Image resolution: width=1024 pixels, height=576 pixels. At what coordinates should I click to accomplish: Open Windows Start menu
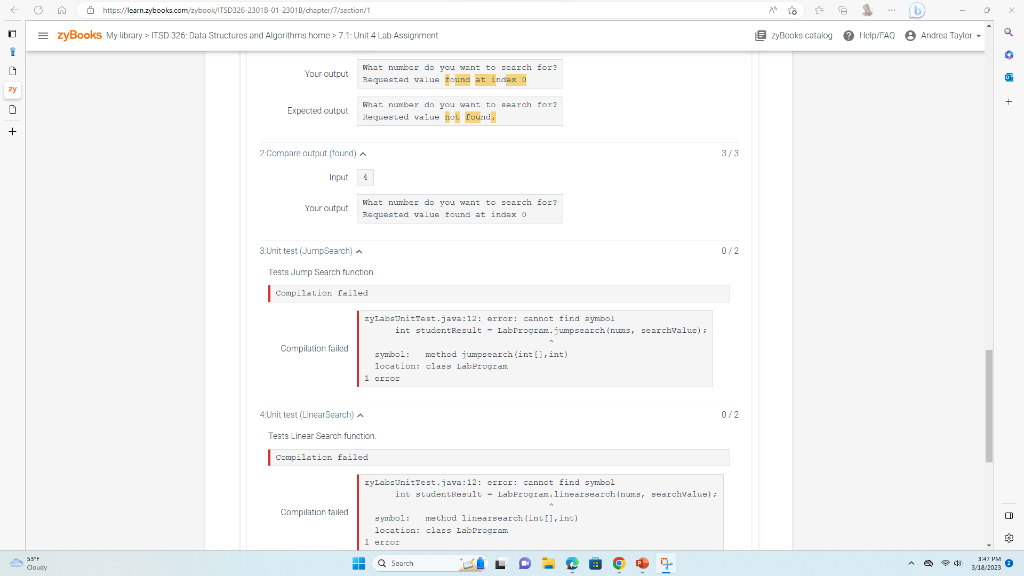357,565
